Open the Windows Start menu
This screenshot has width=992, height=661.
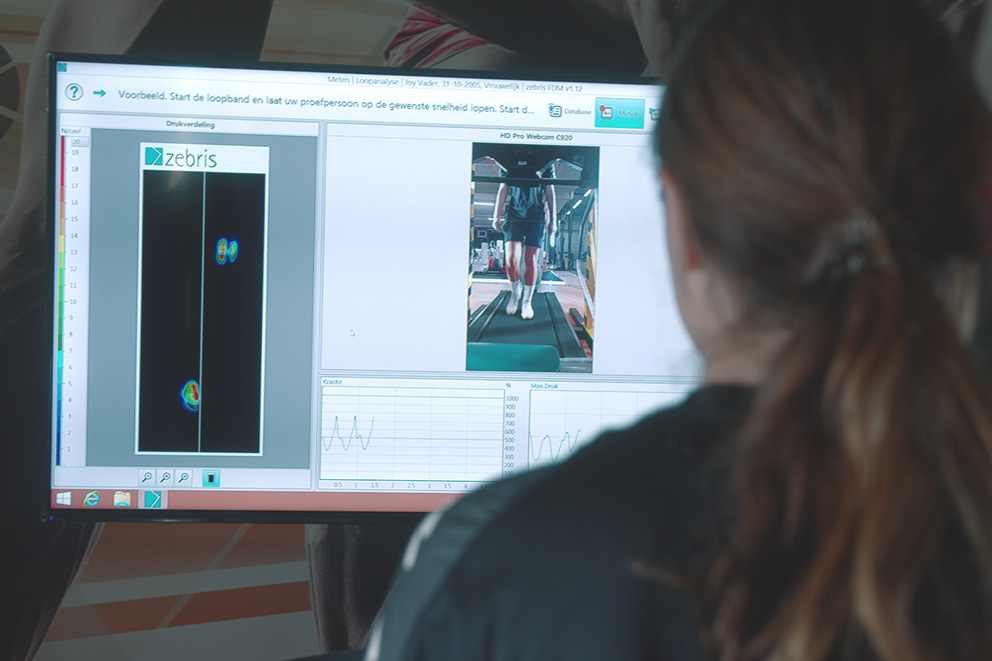[63, 498]
